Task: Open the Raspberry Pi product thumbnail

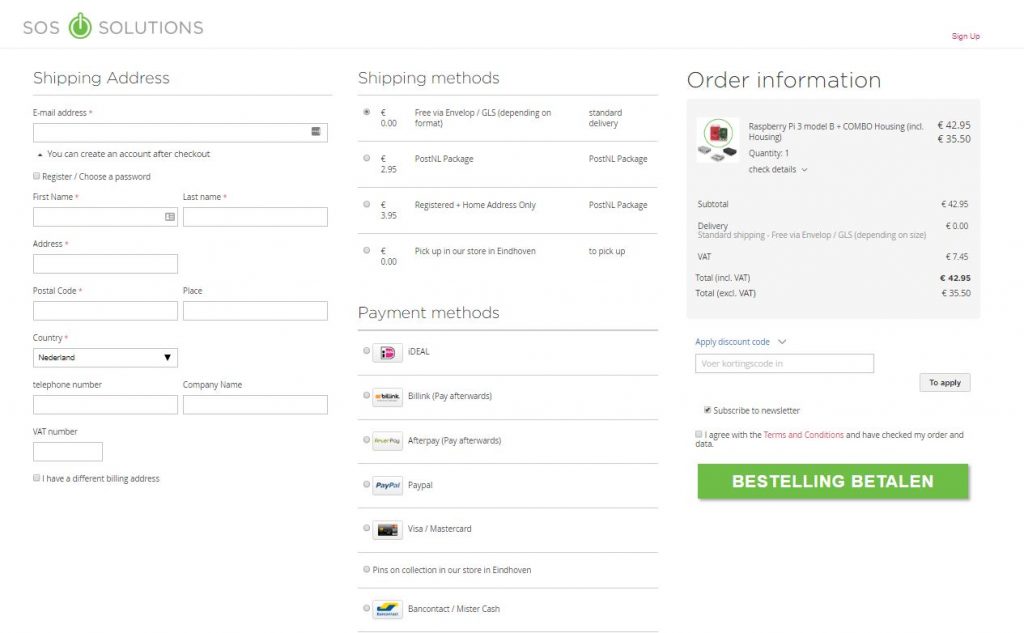Action: click(x=718, y=140)
